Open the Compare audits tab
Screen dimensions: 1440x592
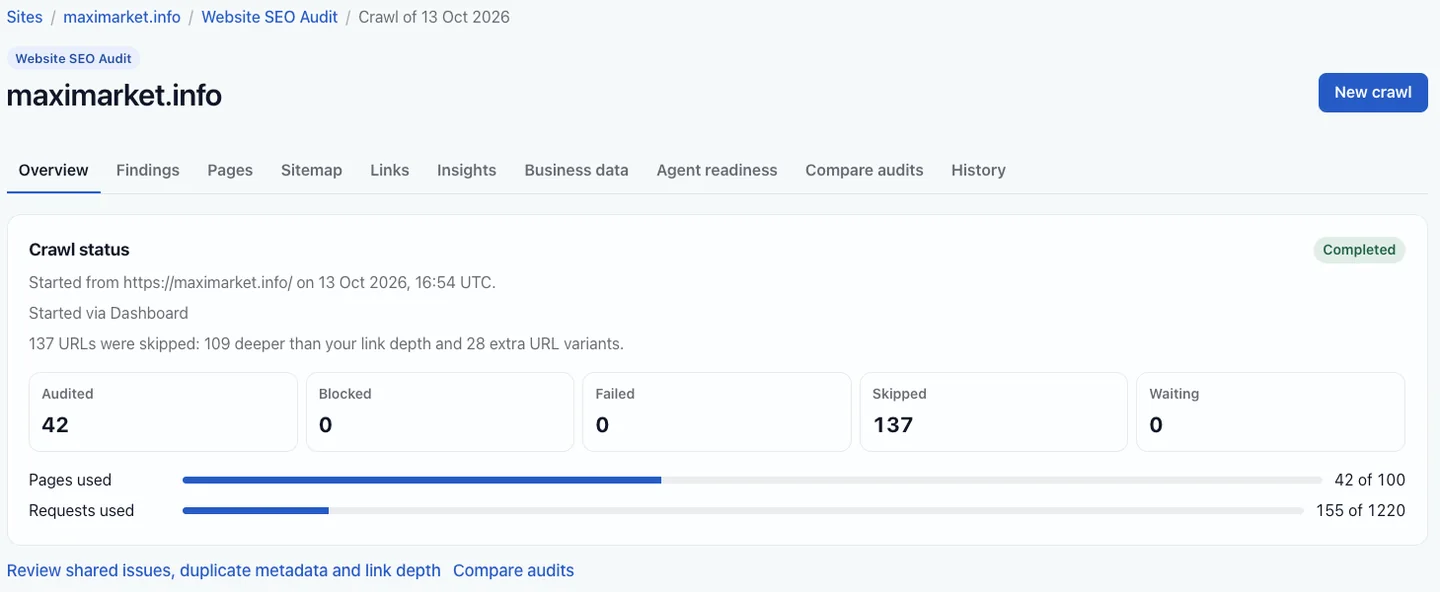pos(865,170)
